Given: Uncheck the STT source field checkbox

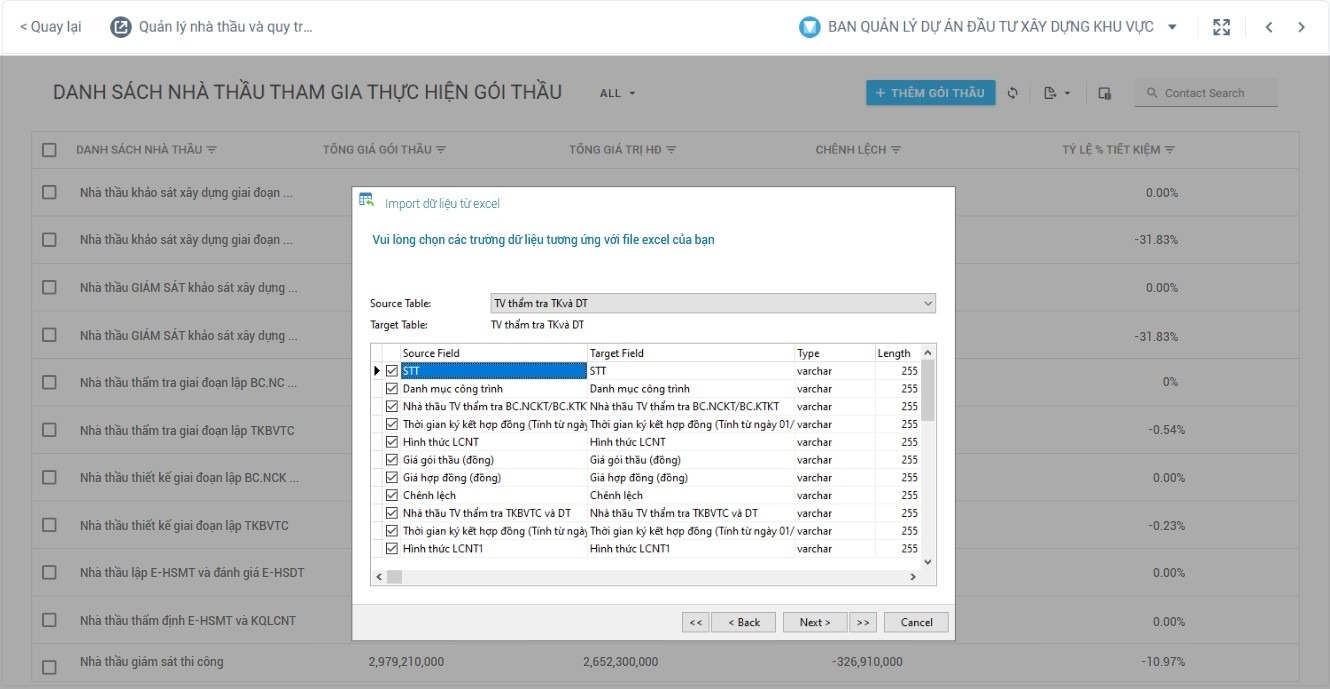Looking at the screenshot, I should [391, 370].
